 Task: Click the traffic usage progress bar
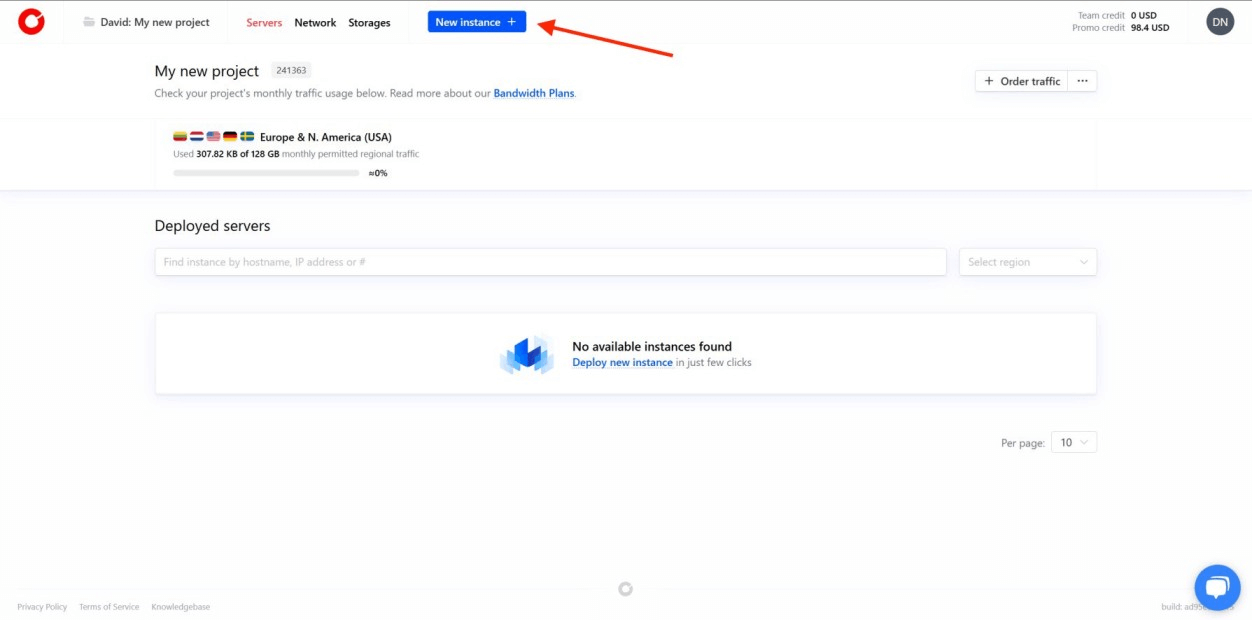click(266, 173)
